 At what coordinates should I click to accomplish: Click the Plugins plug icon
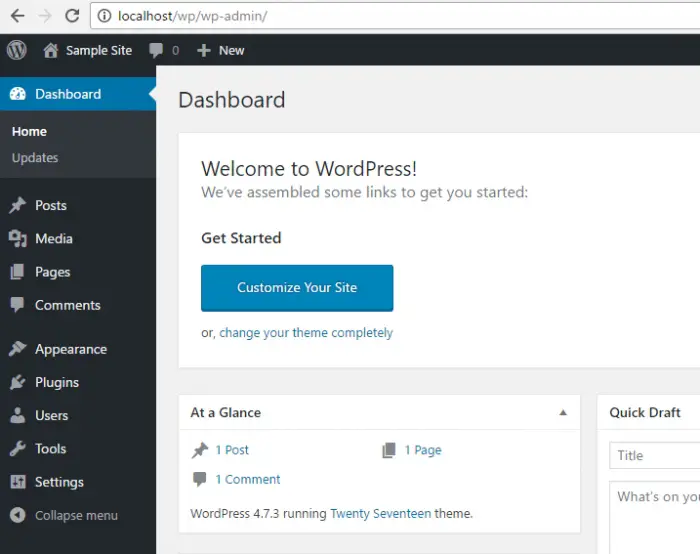click(18, 382)
